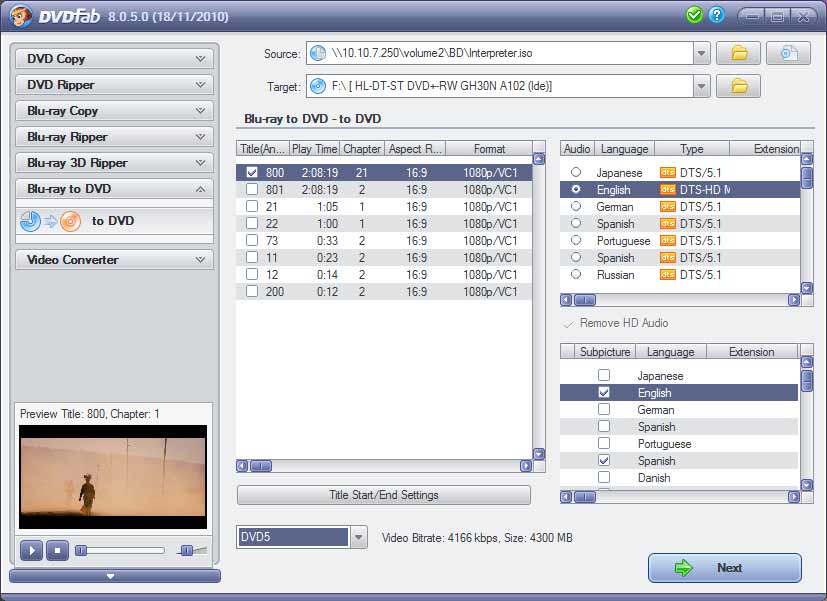This screenshot has height=601, width=827.
Task: Expand the DVD Ripper section
Action: point(114,84)
